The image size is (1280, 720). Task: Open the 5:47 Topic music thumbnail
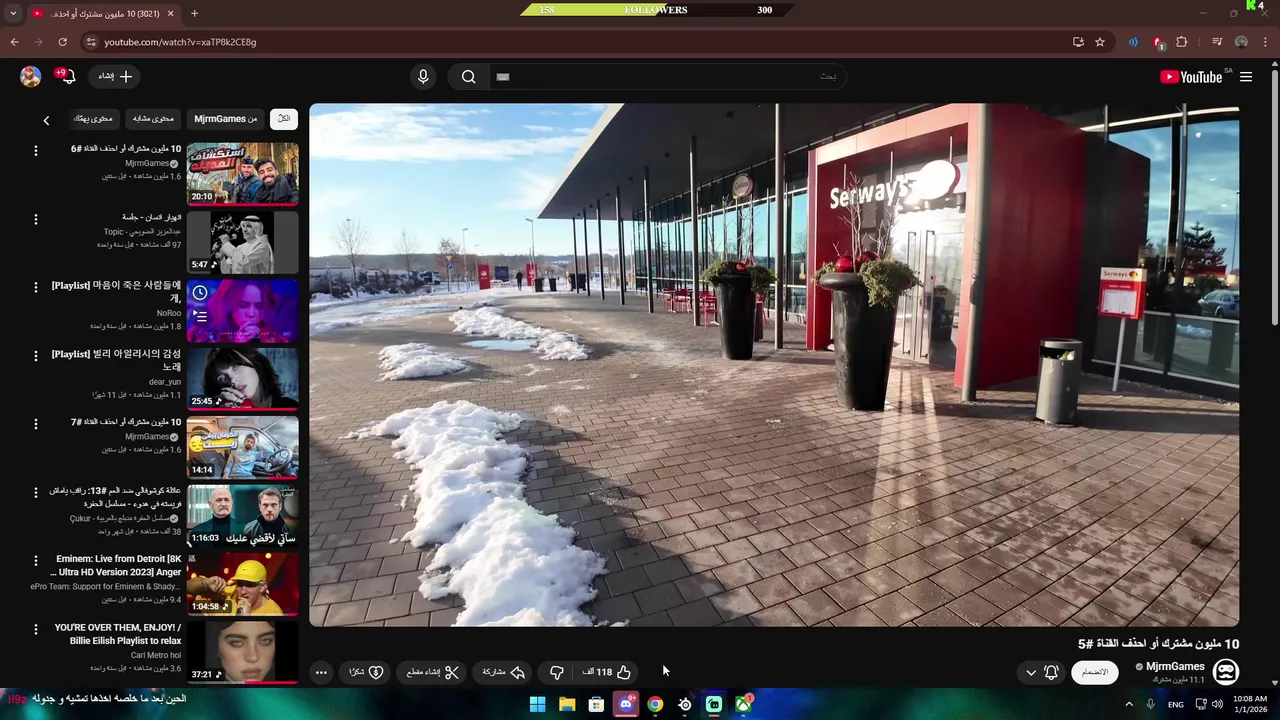242,242
